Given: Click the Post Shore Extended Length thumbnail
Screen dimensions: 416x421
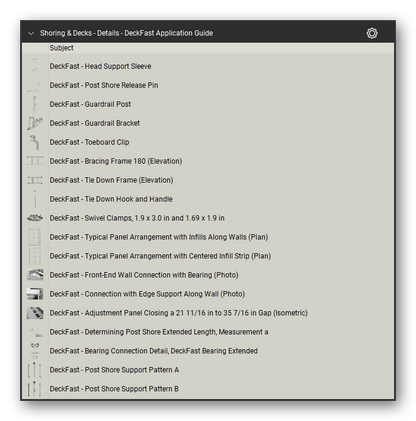Looking at the screenshot, I should point(35,332).
